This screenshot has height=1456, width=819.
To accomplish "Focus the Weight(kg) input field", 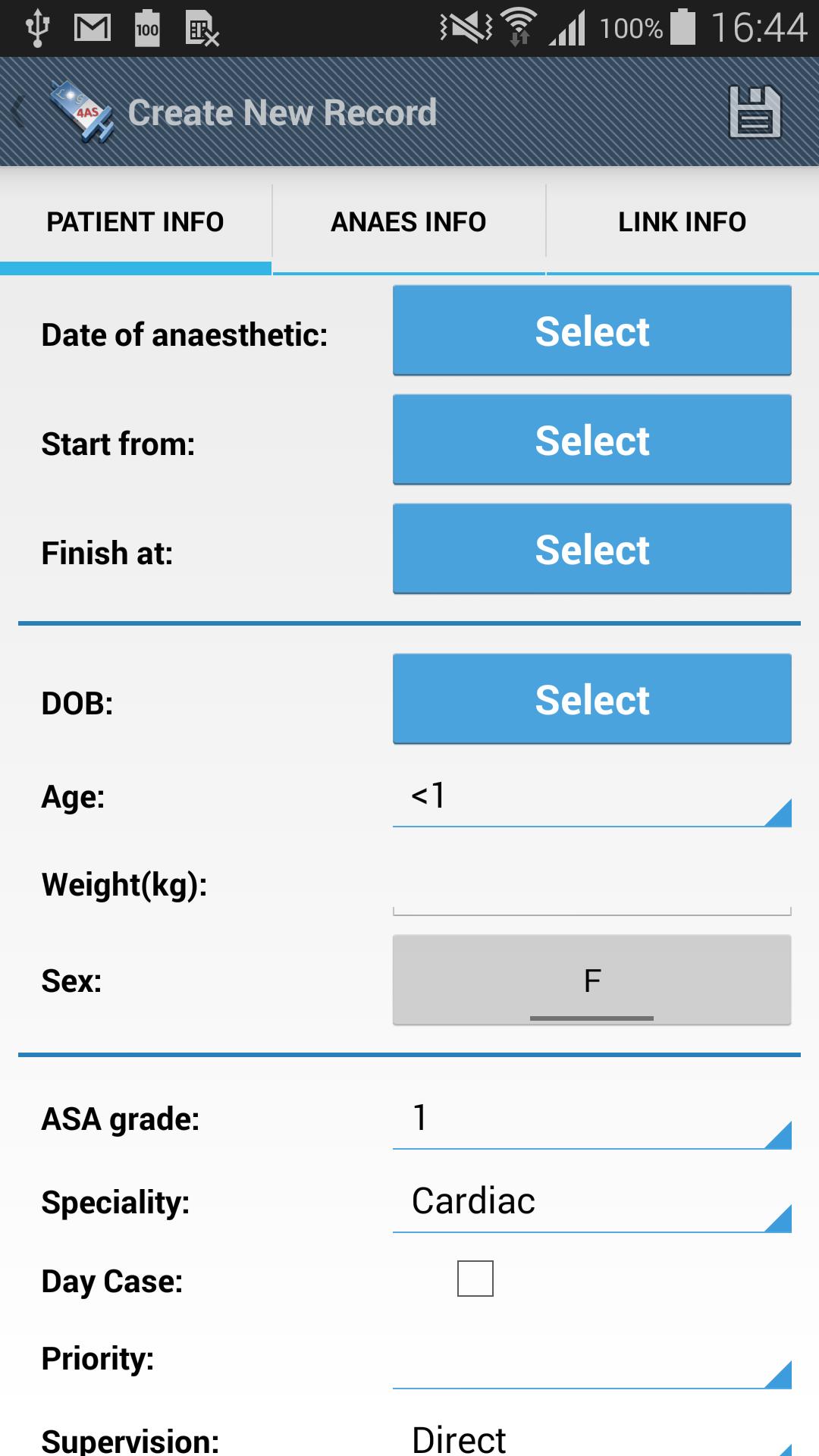I will pyautogui.click(x=591, y=886).
